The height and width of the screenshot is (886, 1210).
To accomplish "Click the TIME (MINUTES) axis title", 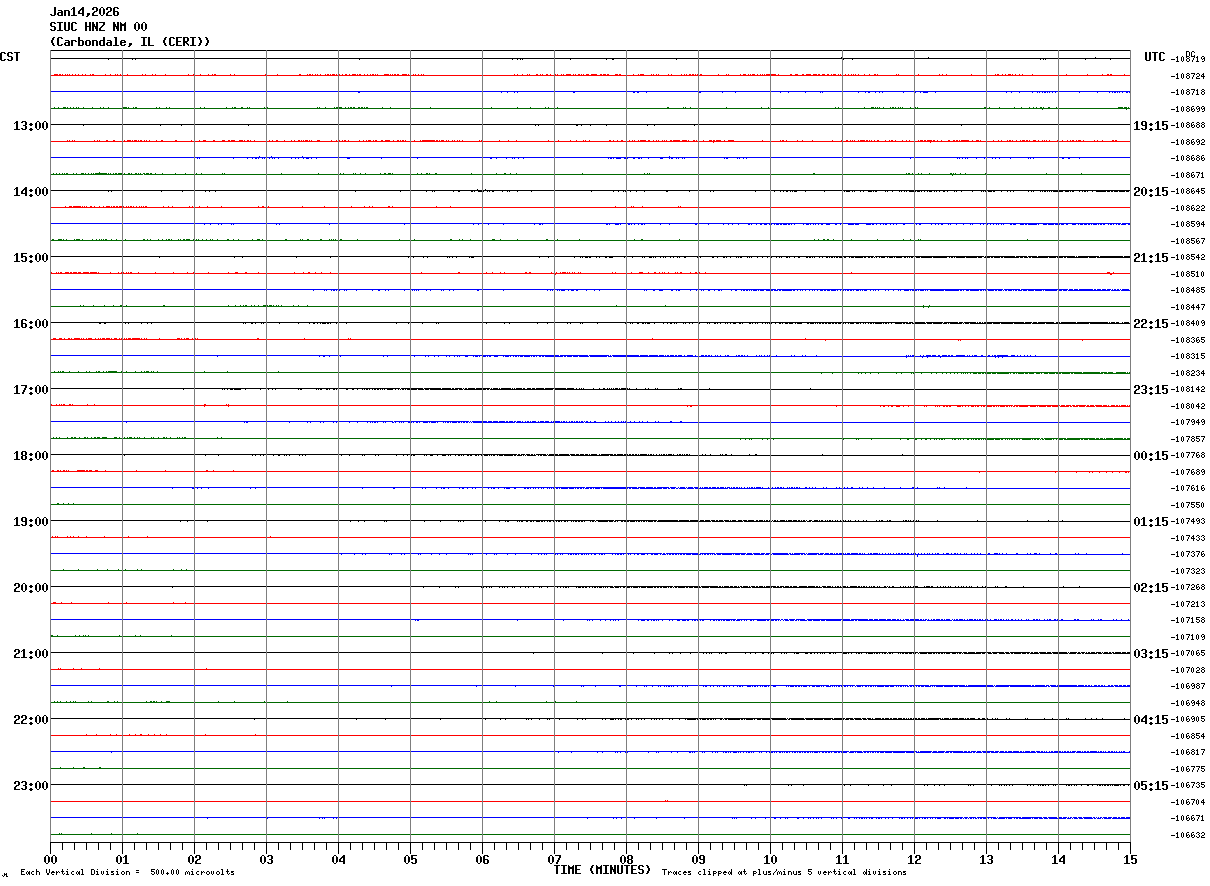I will (x=602, y=870).
